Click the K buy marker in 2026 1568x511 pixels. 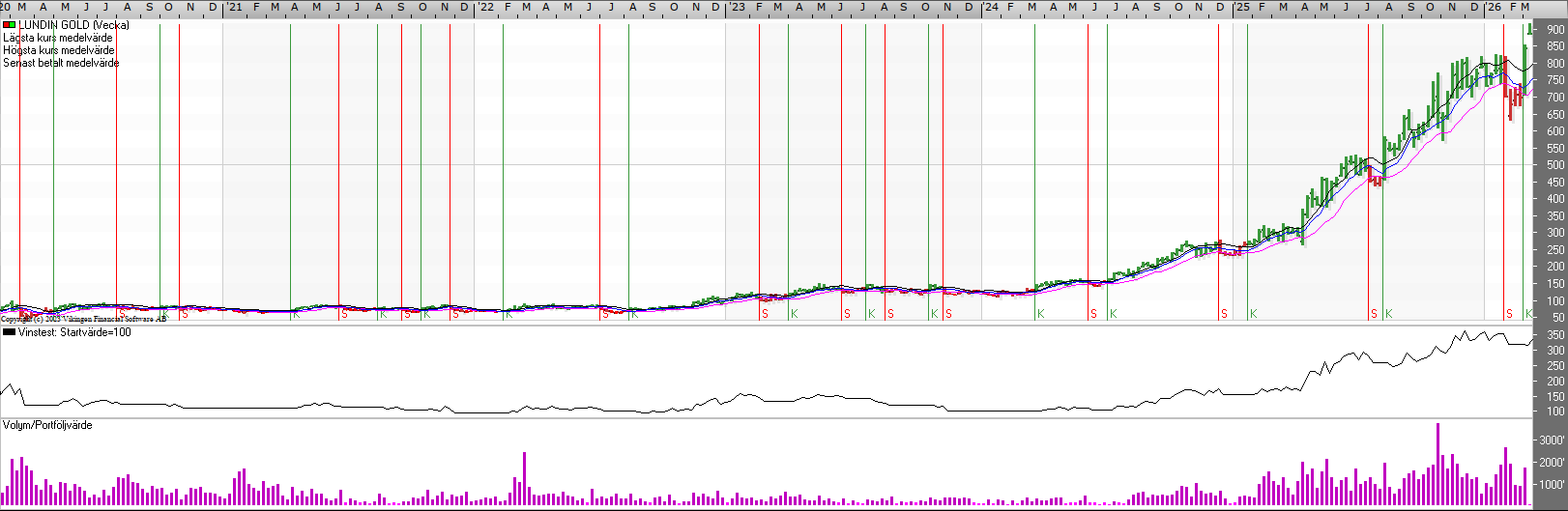click(x=1528, y=314)
